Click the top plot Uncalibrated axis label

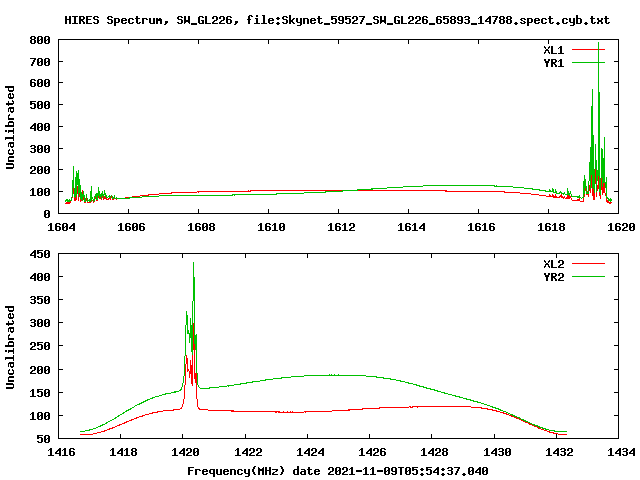point(10,127)
